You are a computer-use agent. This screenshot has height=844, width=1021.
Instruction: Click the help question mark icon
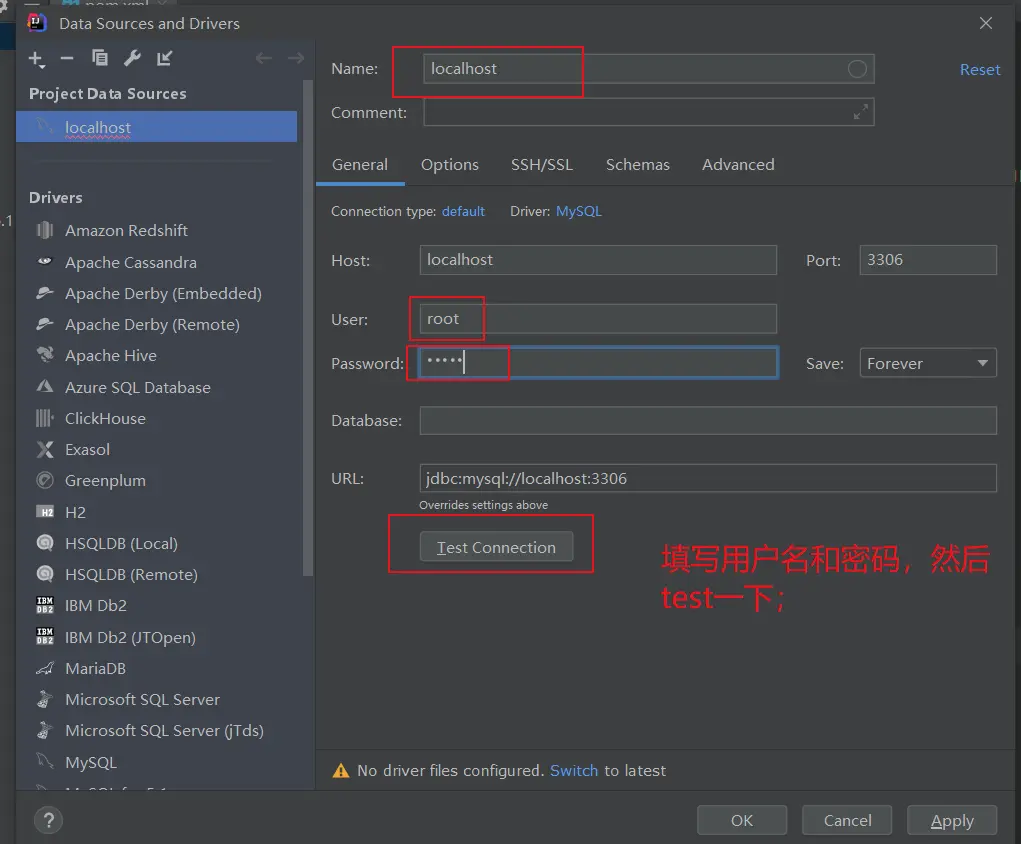[x=48, y=820]
